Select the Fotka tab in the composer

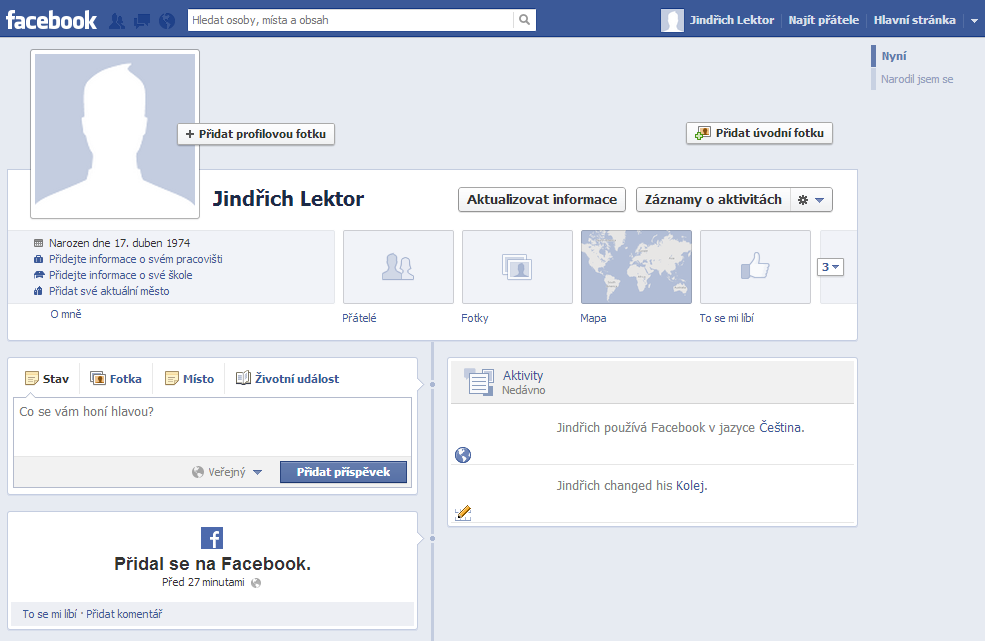(x=116, y=379)
